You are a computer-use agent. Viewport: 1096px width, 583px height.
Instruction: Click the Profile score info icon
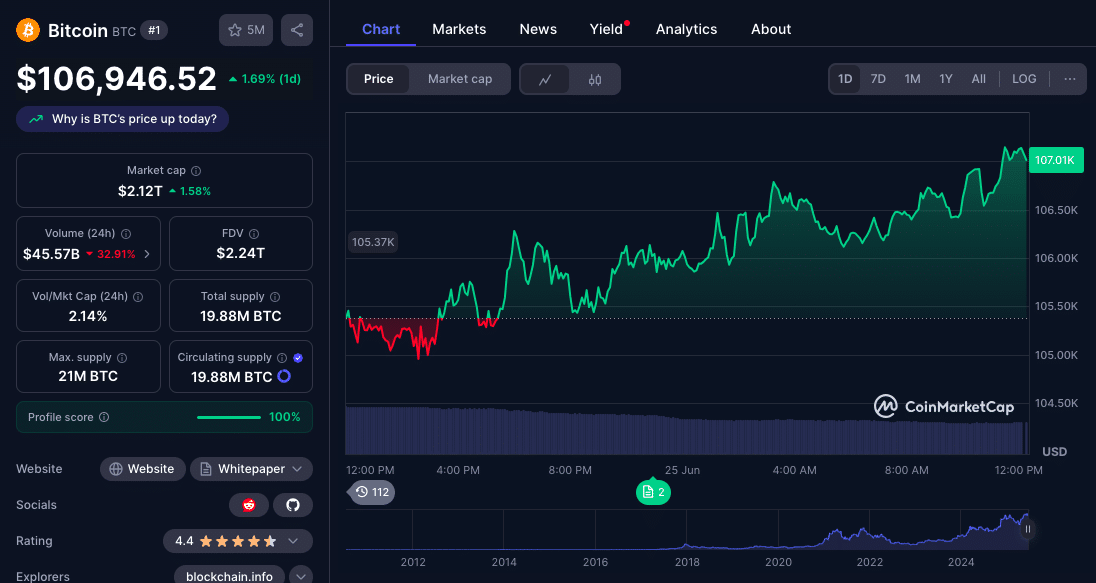click(104, 417)
